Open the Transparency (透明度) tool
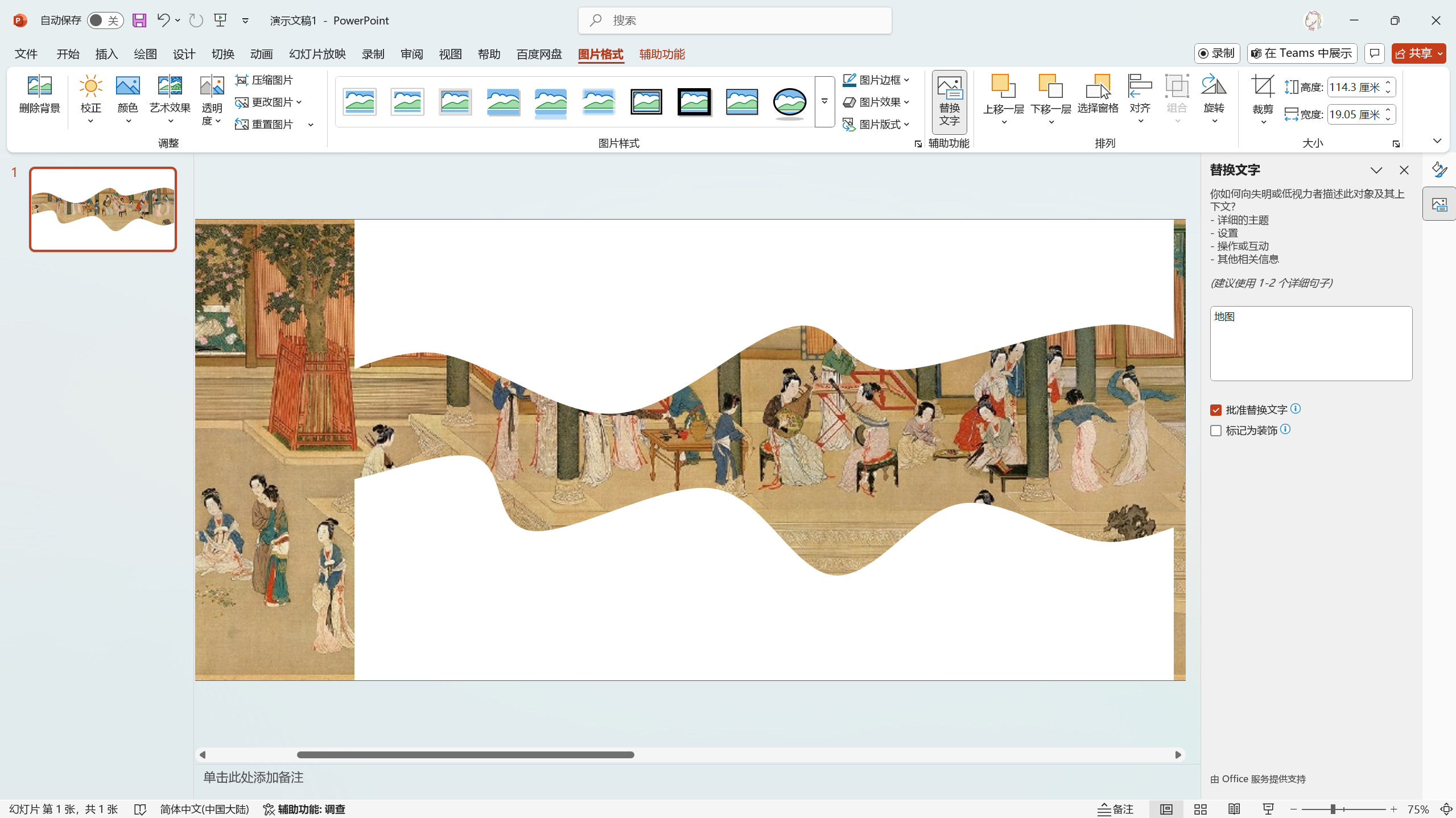1456x818 pixels. click(212, 100)
